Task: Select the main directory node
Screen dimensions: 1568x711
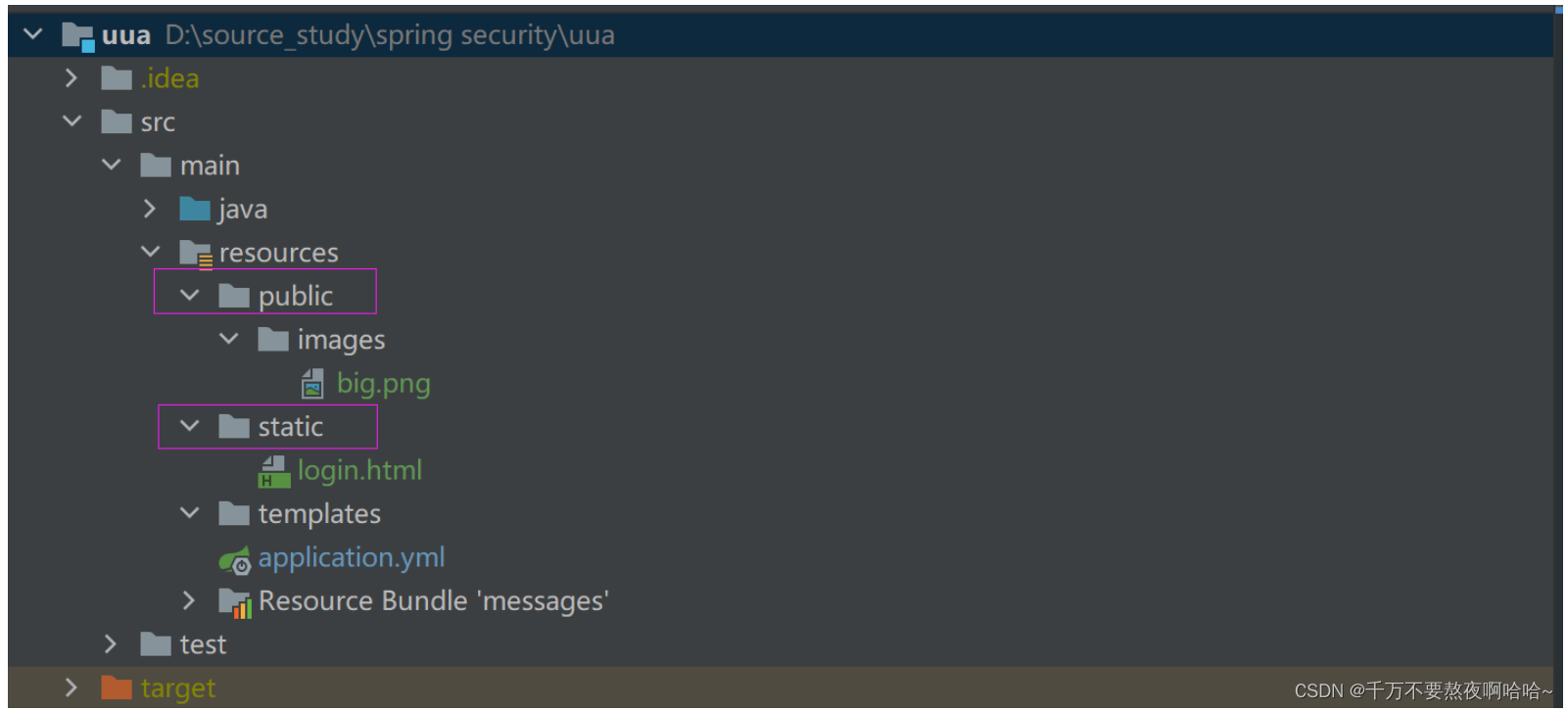Action: pyautogui.click(x=211, y=166)
